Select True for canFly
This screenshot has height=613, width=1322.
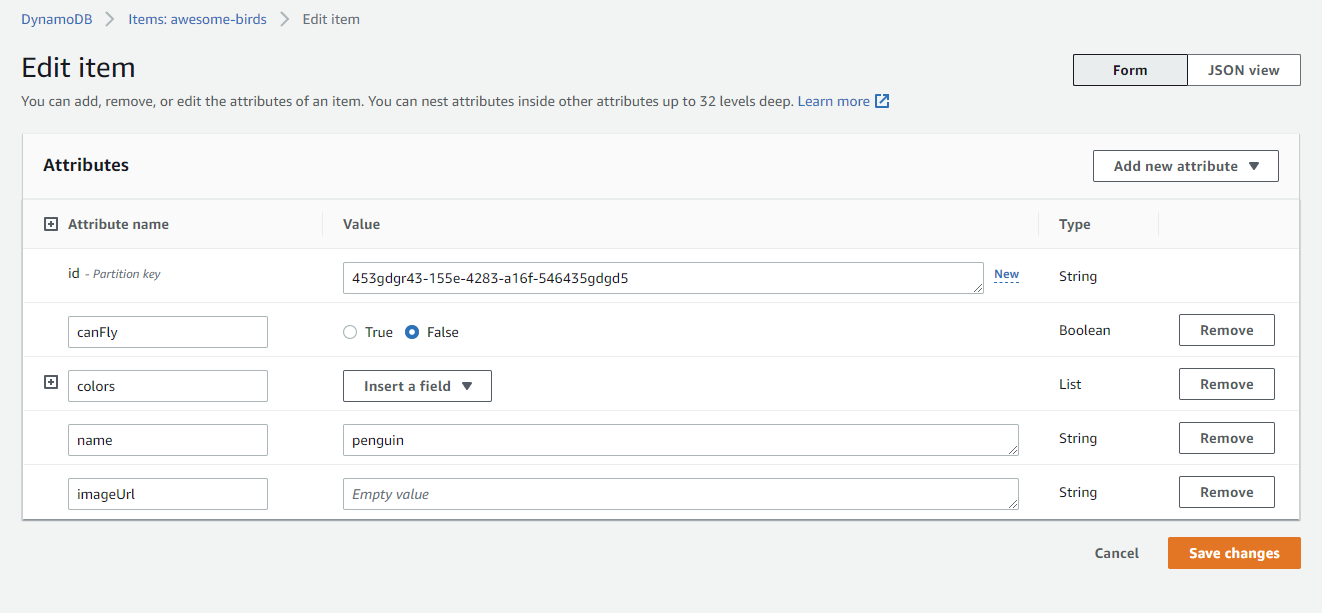tap(350, 332)
